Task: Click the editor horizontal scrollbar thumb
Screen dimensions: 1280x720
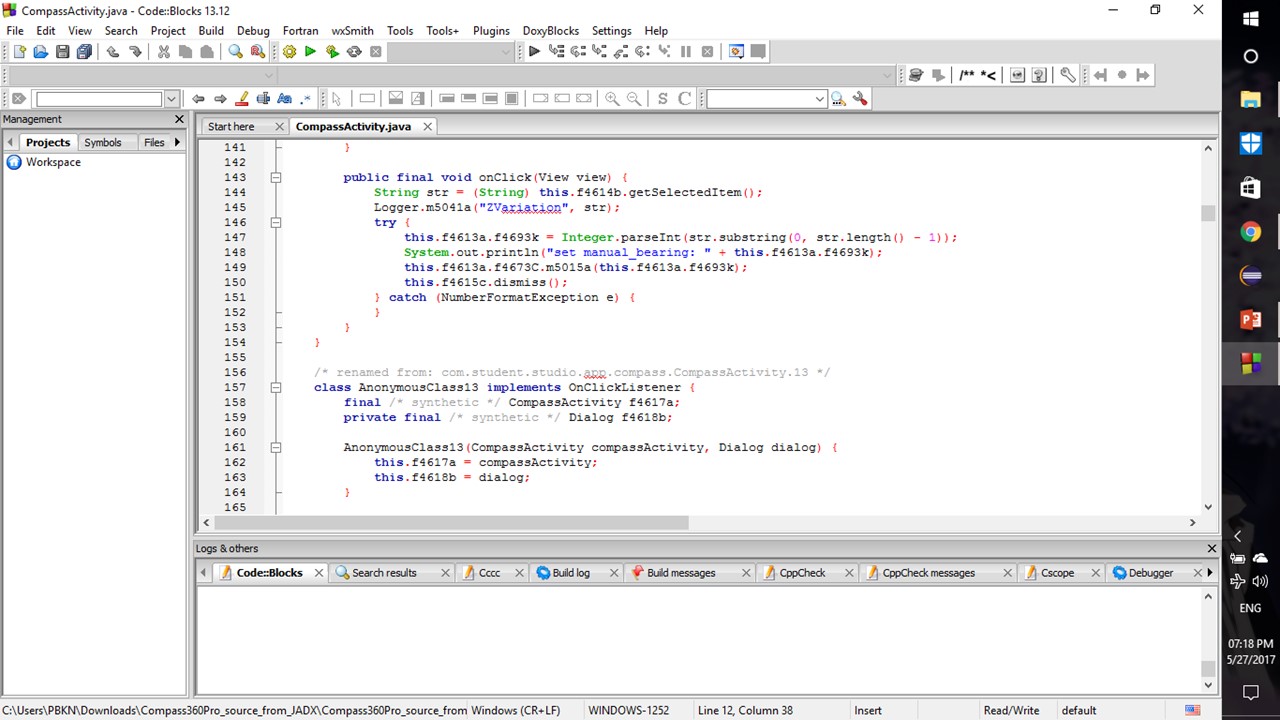Action: [x=450, y=523]
